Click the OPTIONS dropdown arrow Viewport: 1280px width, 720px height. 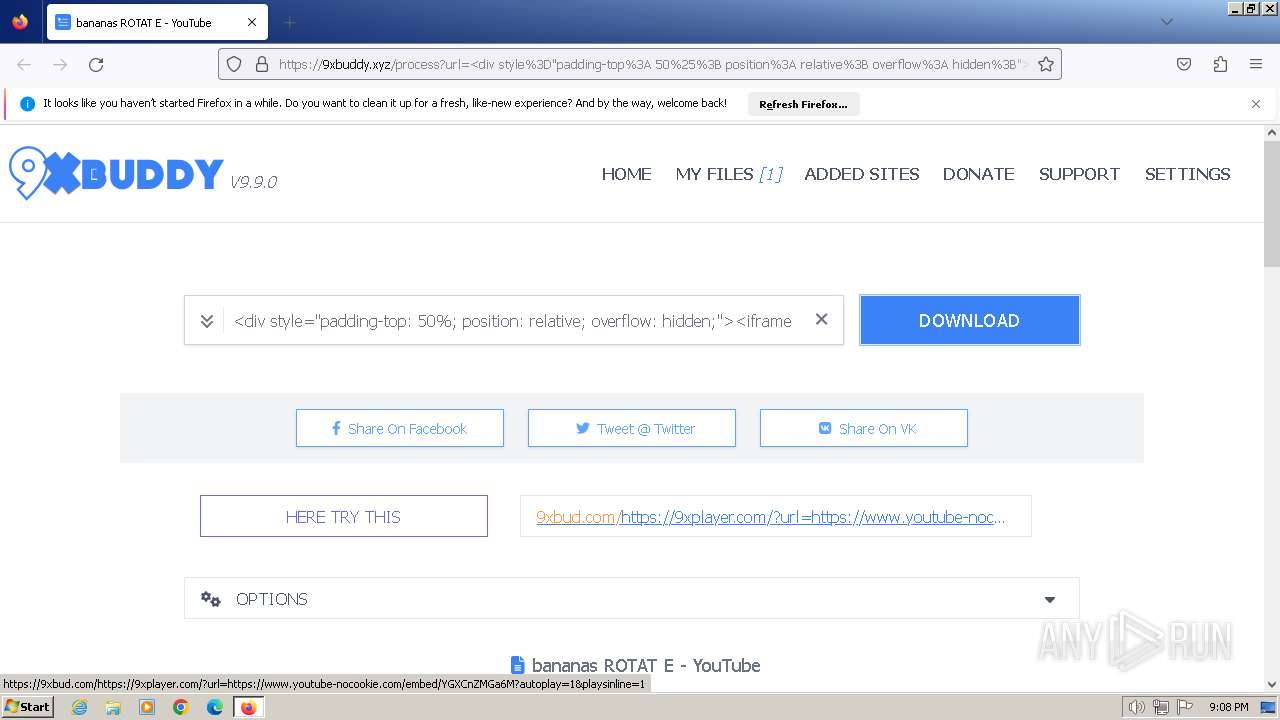(1049, 599)
